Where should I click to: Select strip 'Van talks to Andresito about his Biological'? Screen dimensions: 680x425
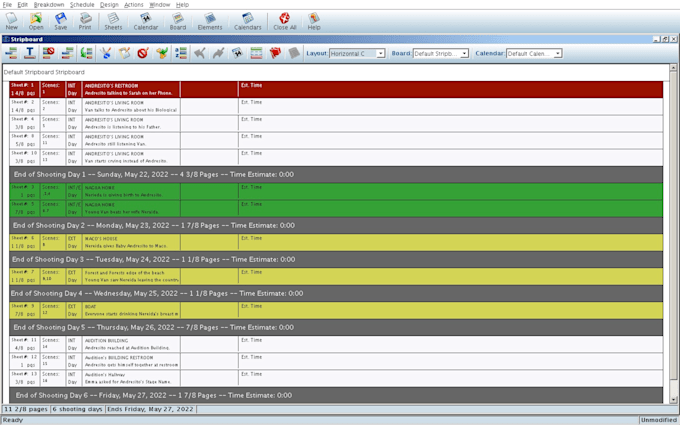[x=336, y=106]
